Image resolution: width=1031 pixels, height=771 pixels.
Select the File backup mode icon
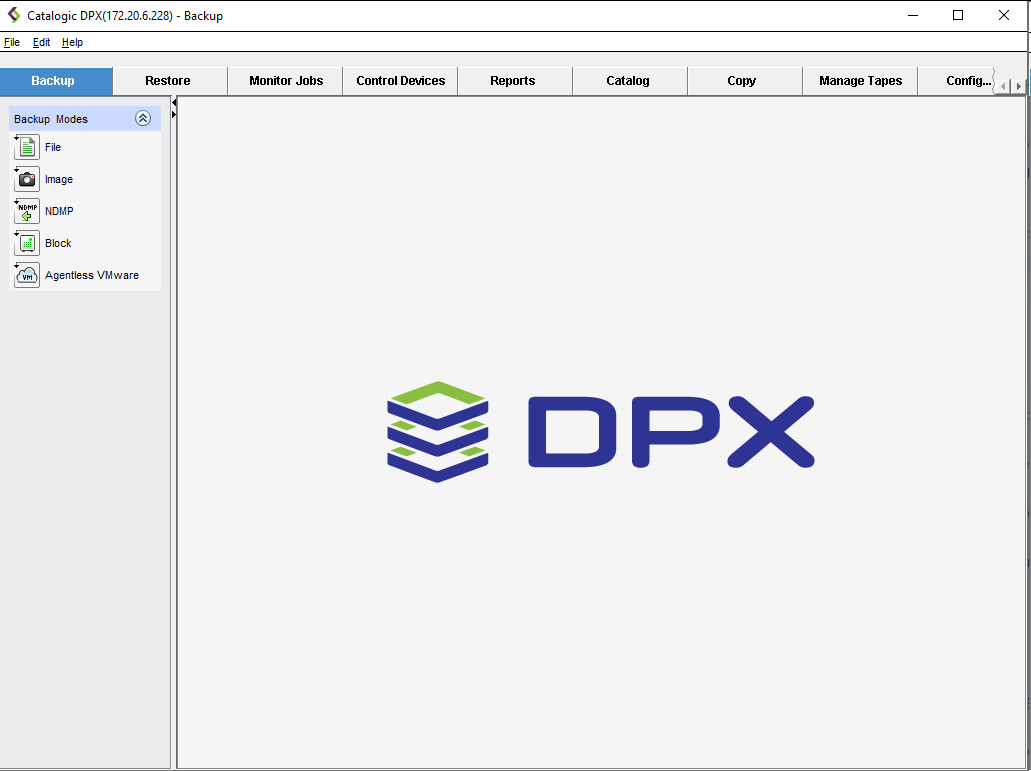pos(27,147)
